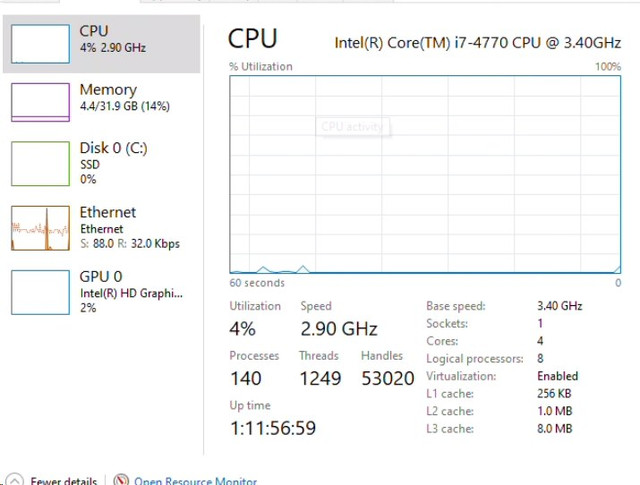
Task: Click the Up time value 1:11:56:59
Action: 273,428
